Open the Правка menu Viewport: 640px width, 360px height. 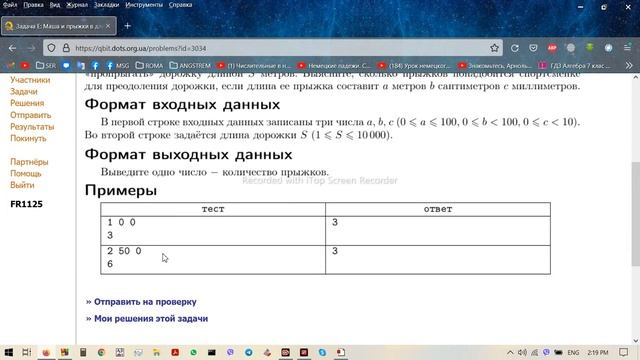click(x=33, y=5)
